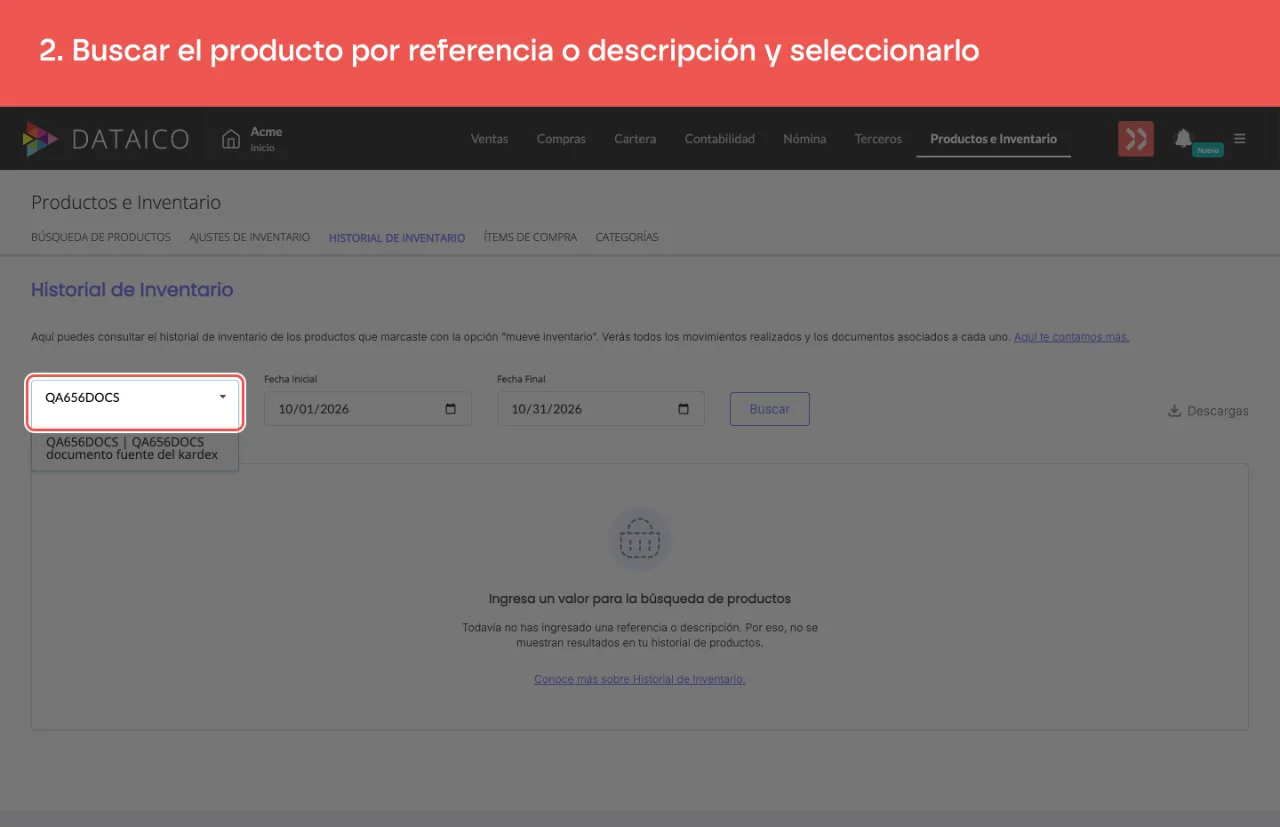Switch to Categorías tab

pyautogui.click(x=627, y=238)
